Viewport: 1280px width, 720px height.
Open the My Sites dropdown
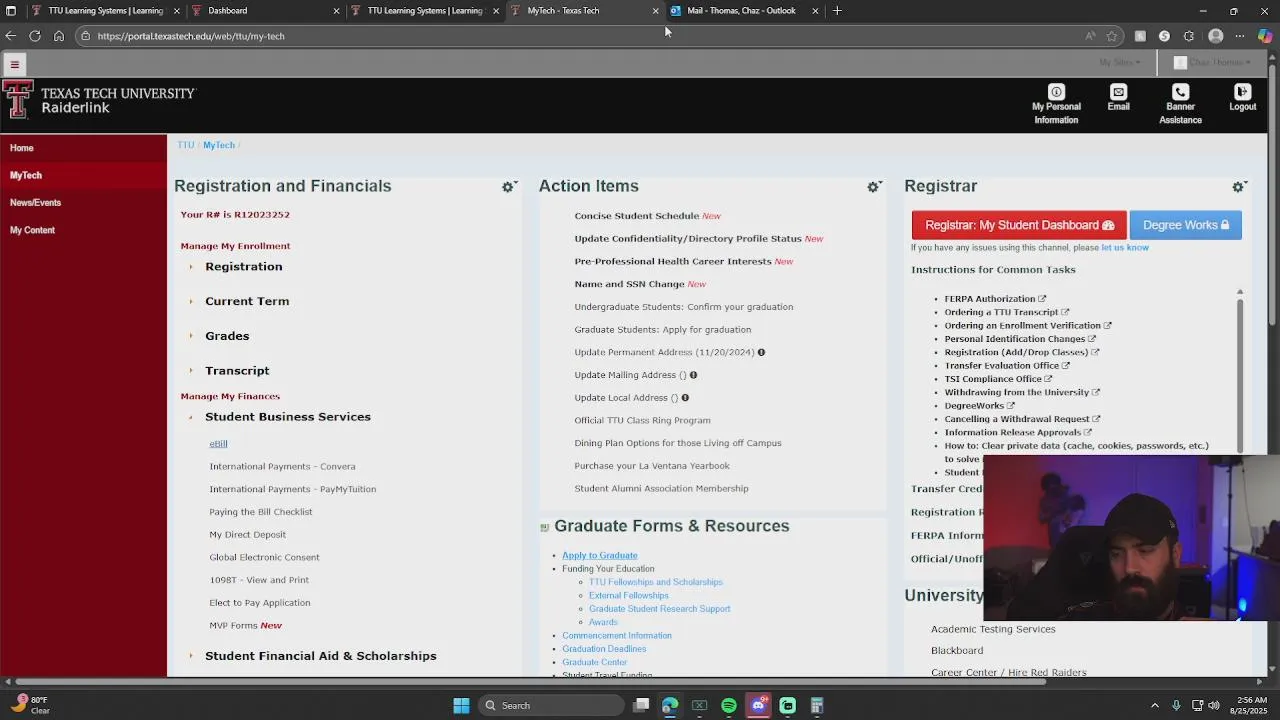pyautogui.click(x=1119, y=63)
